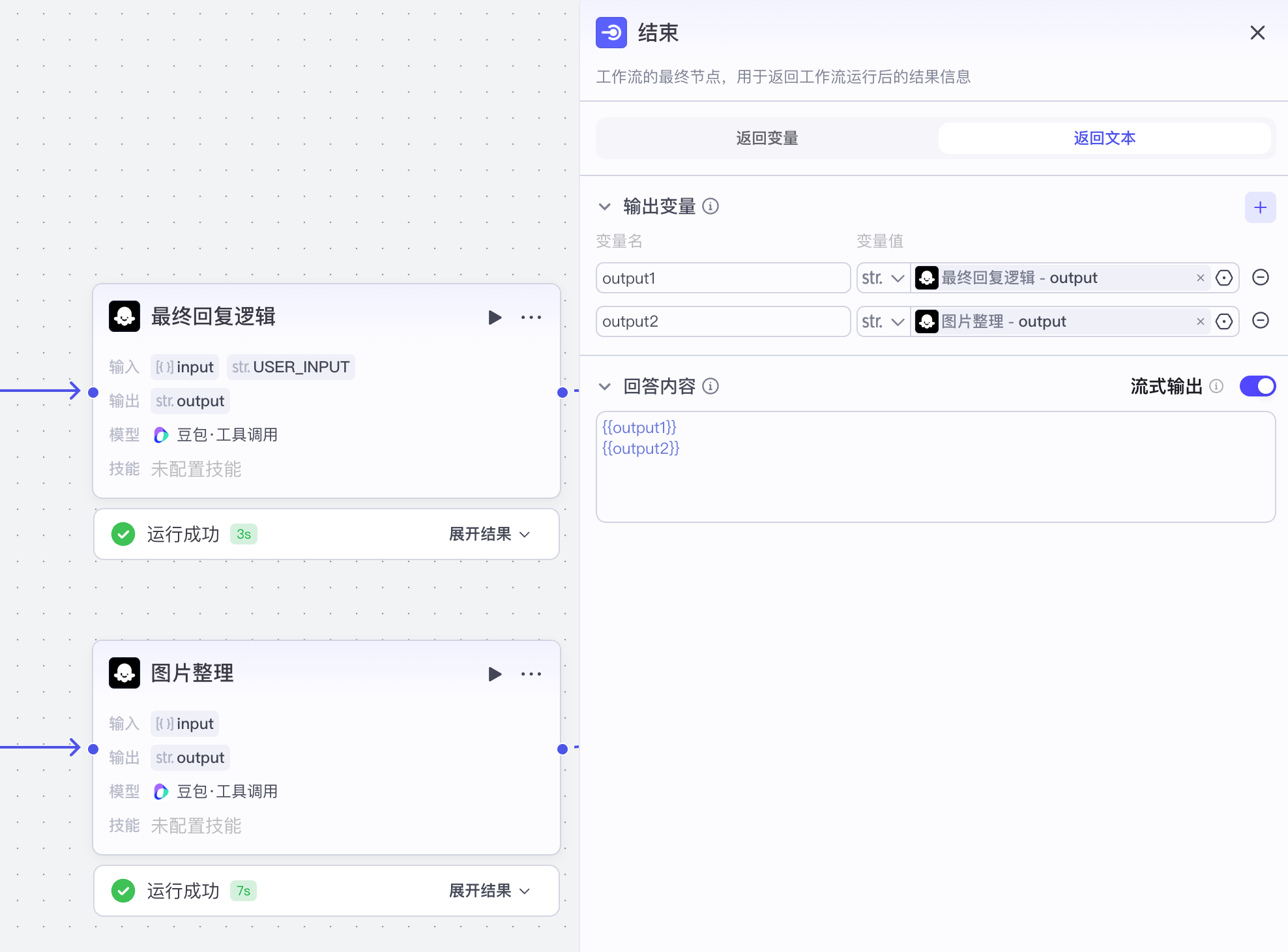Screen dimensions: 1288x952
Task: Clear the 图片整理 - output reference with its x icon
Action: click(x=1200, y=321)
